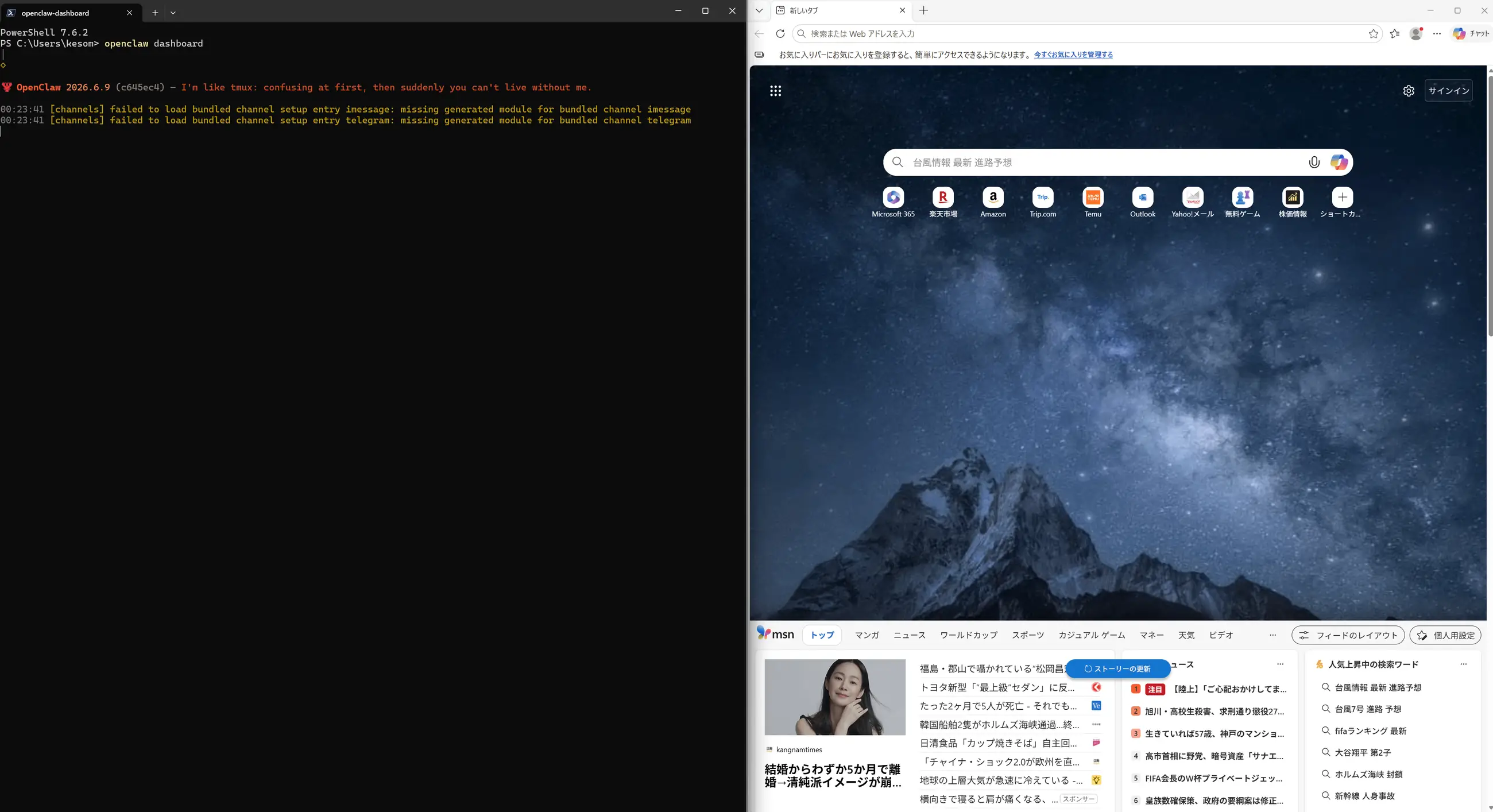Click the フィードのレイアウト button
Viewport: 1493px width, 812px height.
(1348, 635)
